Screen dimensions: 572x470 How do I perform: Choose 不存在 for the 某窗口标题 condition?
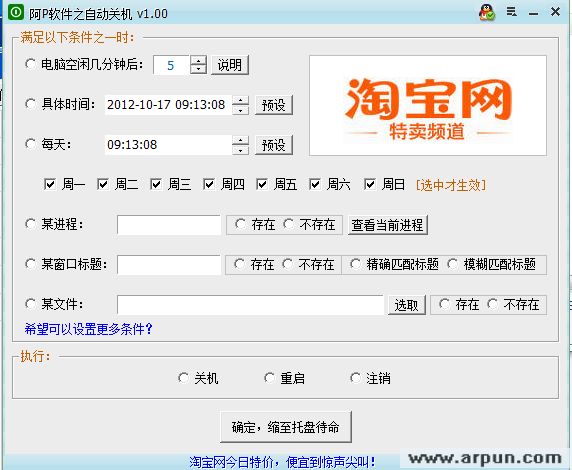[x=309, y=264]
